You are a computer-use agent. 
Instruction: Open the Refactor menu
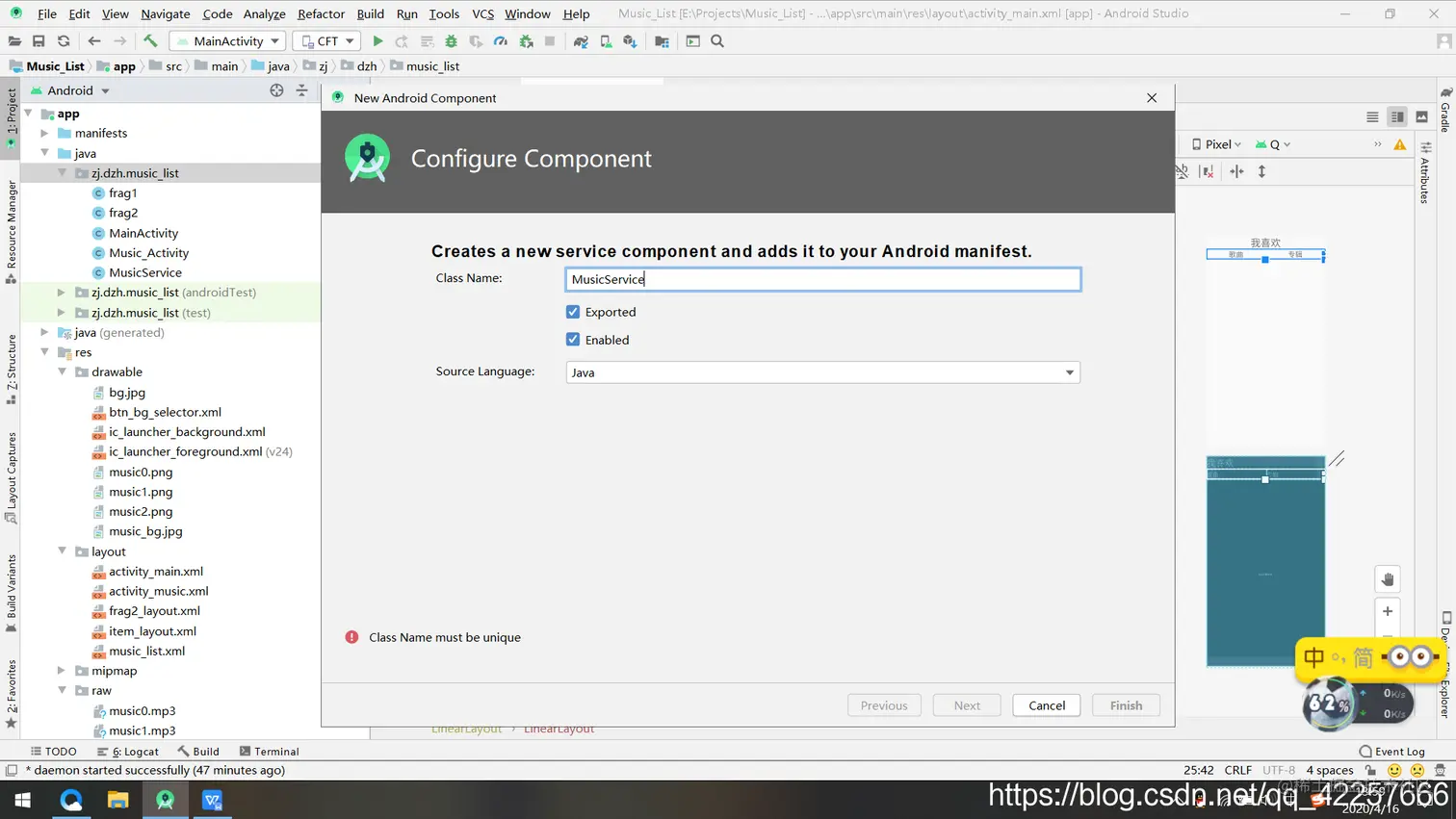coord(321,13)
